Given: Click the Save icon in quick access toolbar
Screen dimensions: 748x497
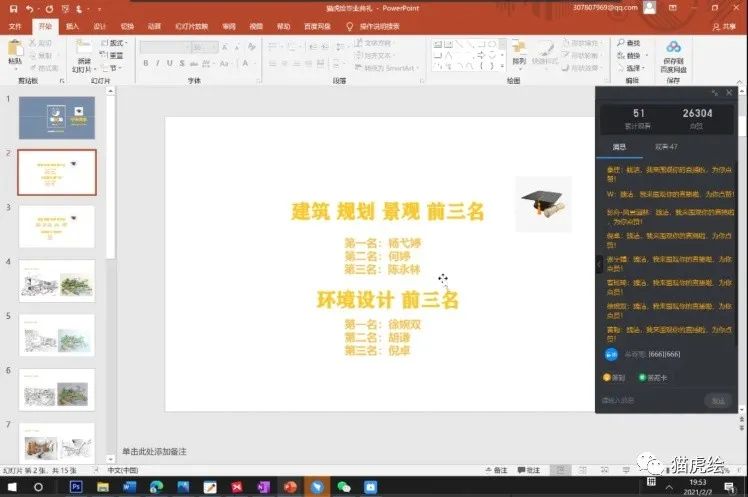Looking at the screenshot, I should tap(13, 9).
